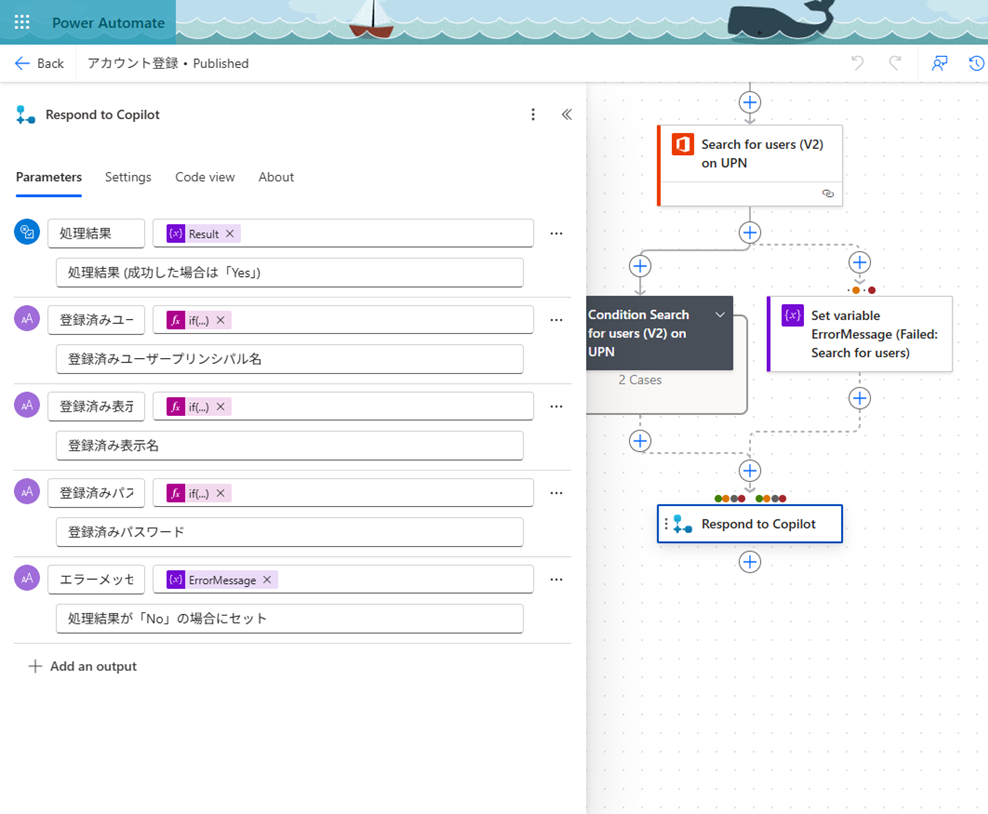Image resolution: width=988 pixels, height=814 pixels.
Task: Edit the 登録済み表示 name field
Action: point(96,406)
